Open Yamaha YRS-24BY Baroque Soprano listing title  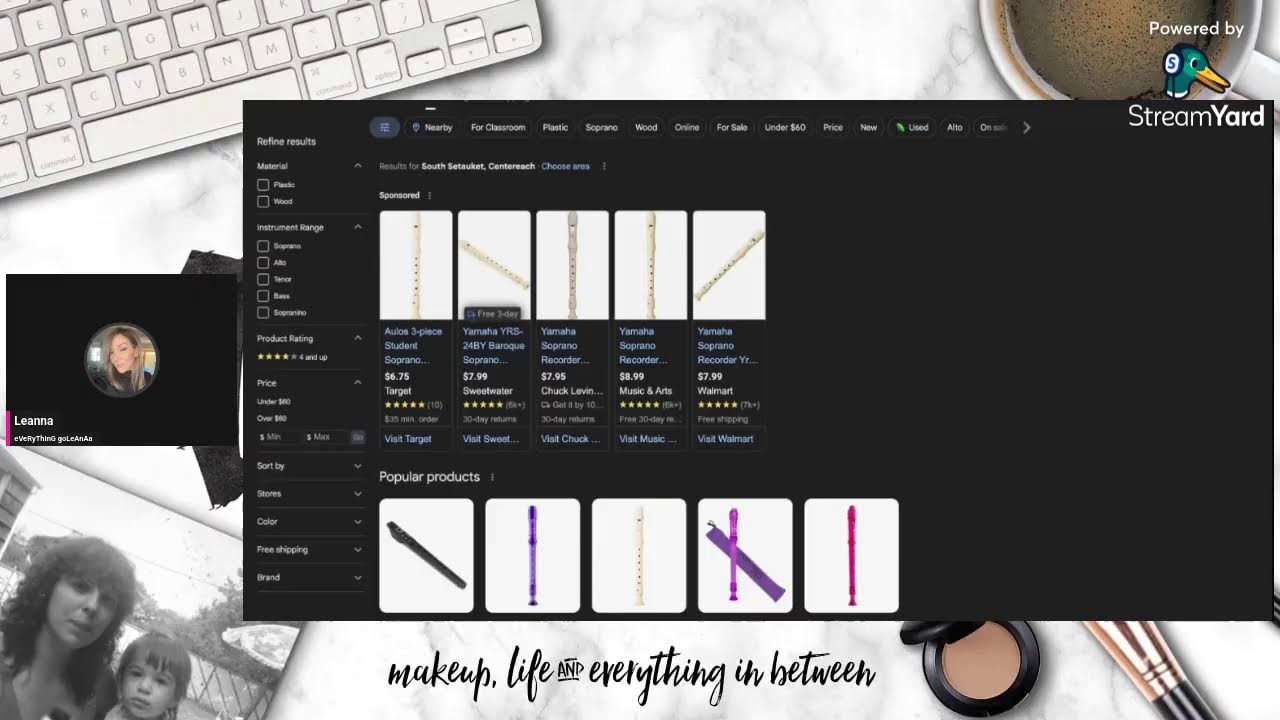coord(493,345)
